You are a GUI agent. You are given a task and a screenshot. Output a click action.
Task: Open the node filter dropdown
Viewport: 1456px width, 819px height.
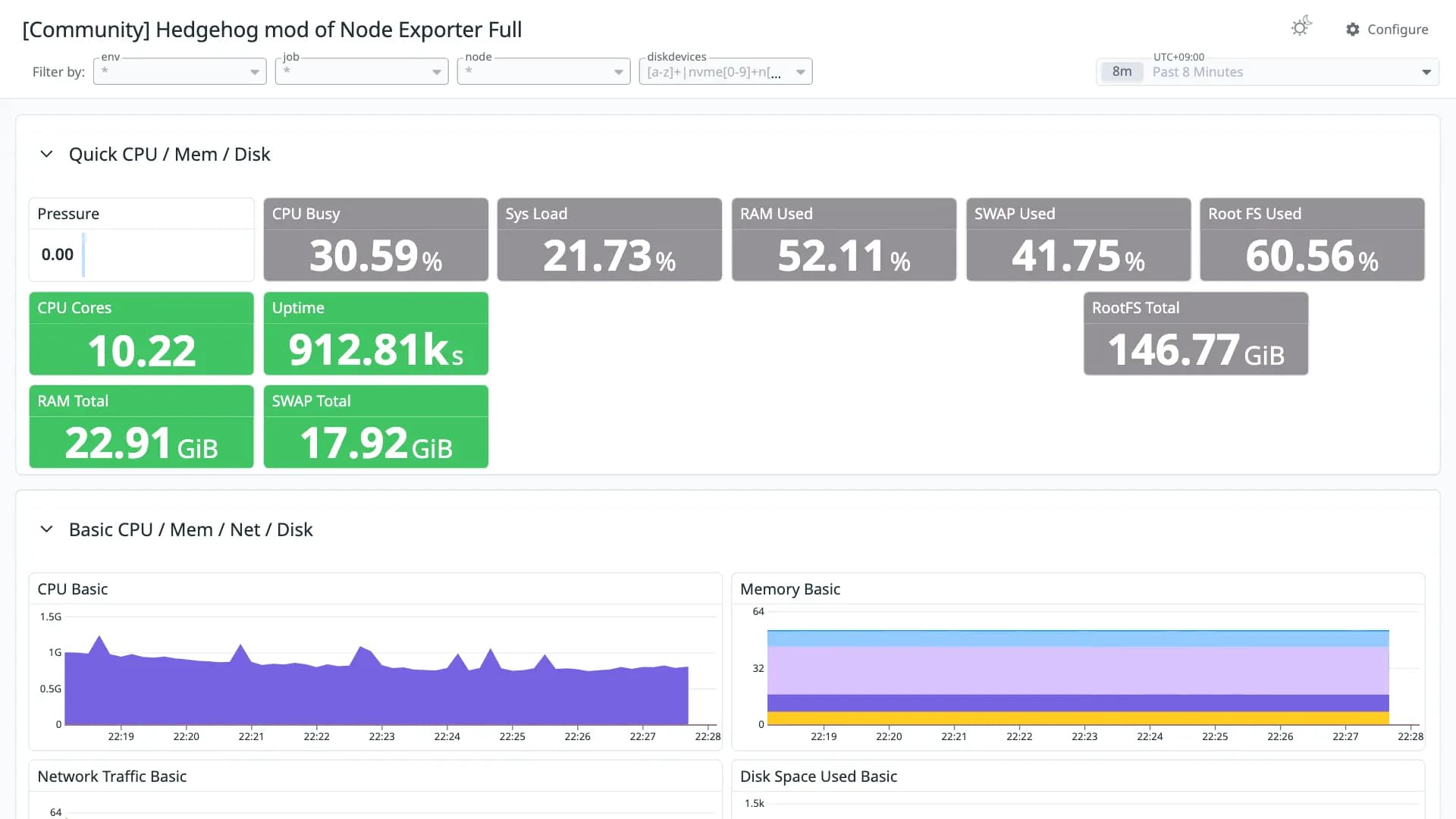click(544, 71)
